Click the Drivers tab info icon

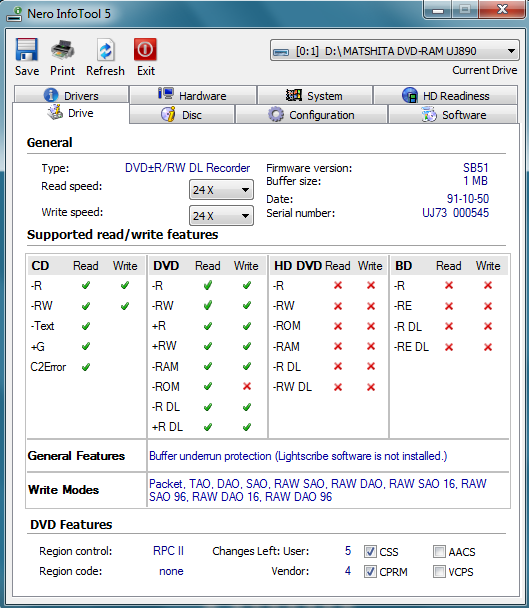tap(51, 95)
